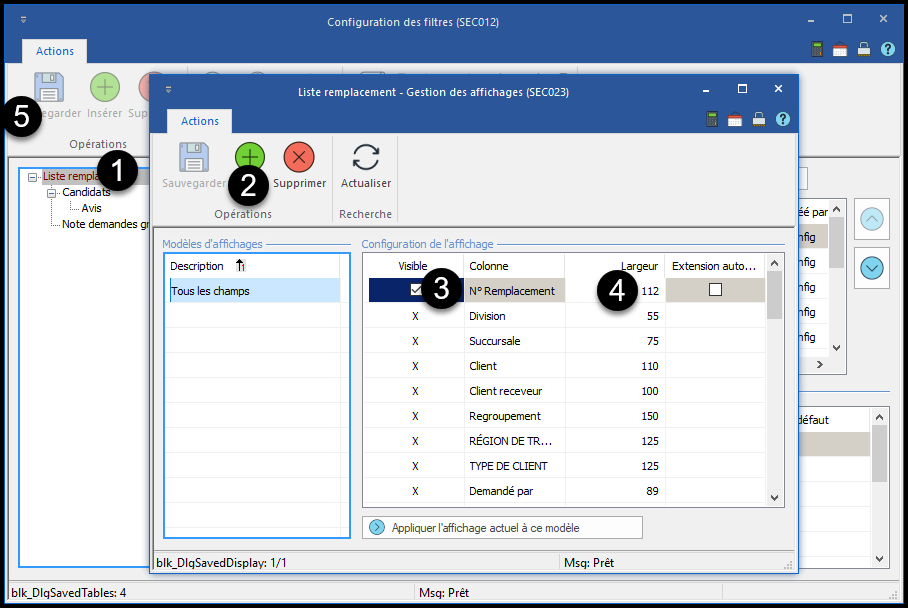The width and height of the screenshot is (908, 608).
Task: Click the Insérer green plus in the back window
Action: coord(105,87)
